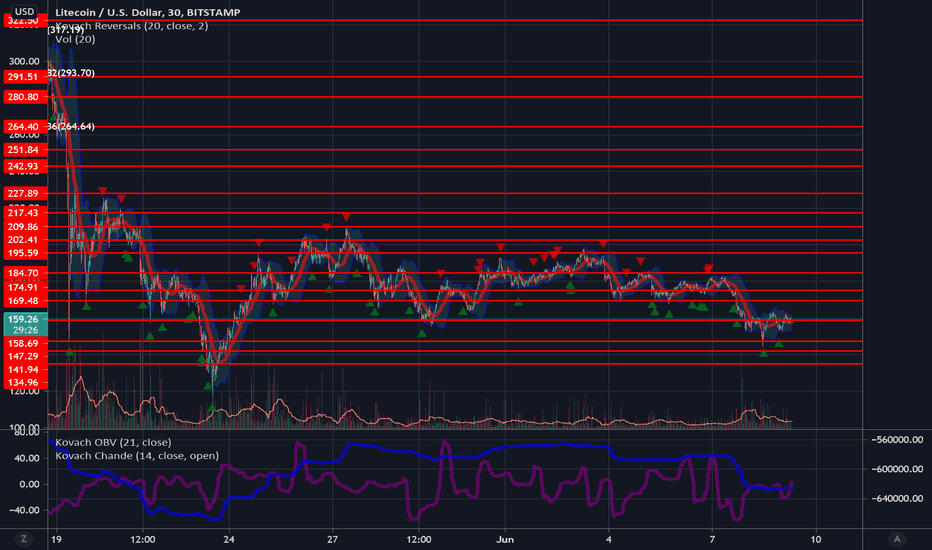The image size is (932, 550).
Task: Click the 280.80 red price label
Action: point(25,97)
